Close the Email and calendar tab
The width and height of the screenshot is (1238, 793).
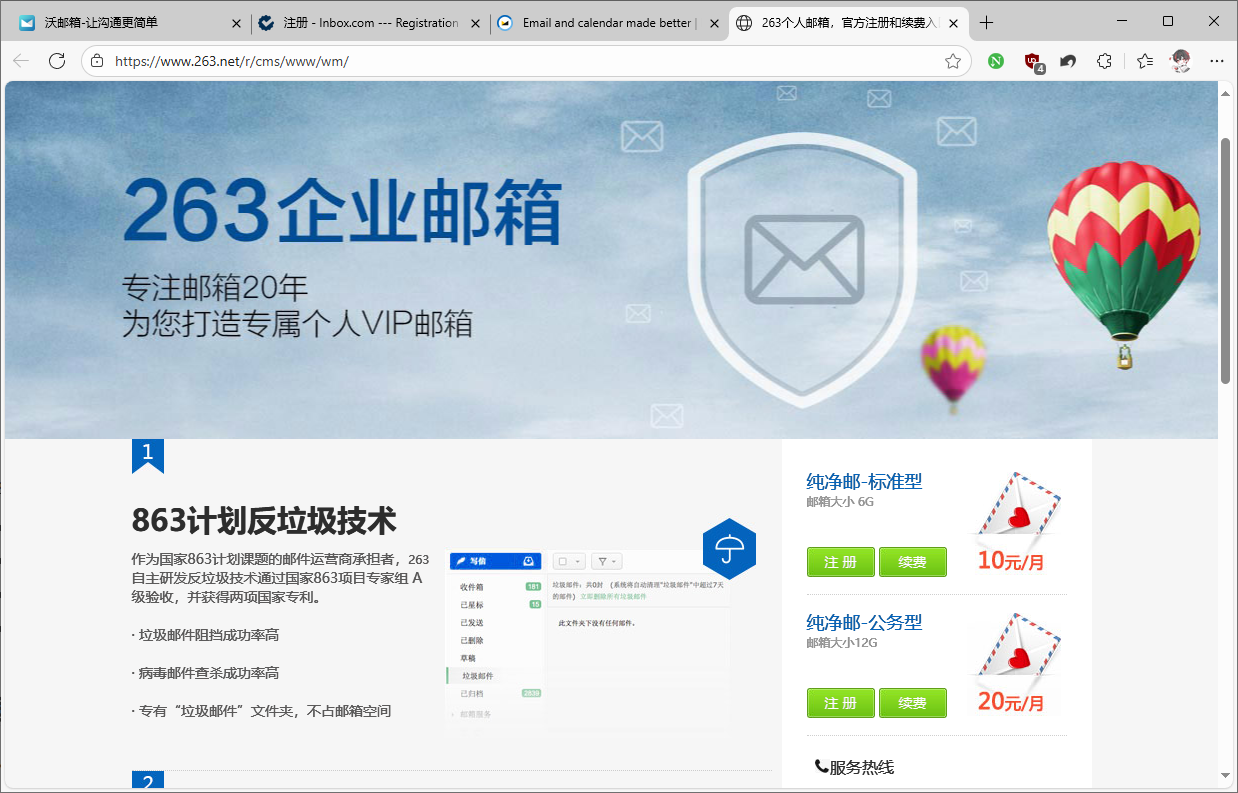(714, 23)
